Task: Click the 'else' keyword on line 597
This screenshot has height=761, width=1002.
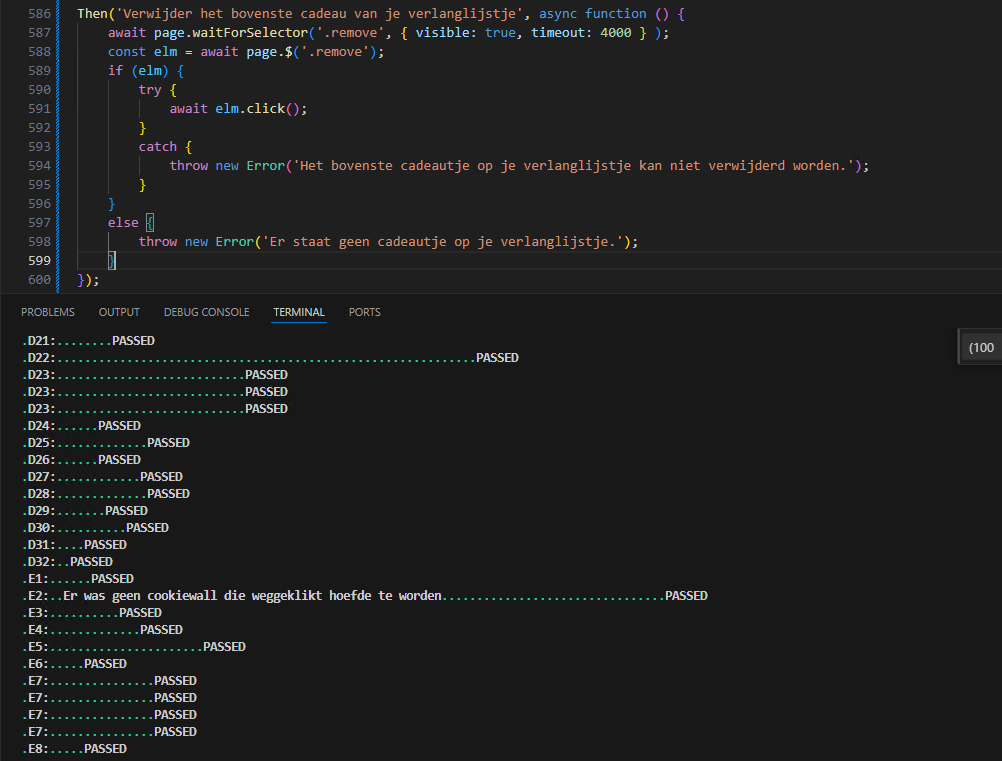Action: 123,222
